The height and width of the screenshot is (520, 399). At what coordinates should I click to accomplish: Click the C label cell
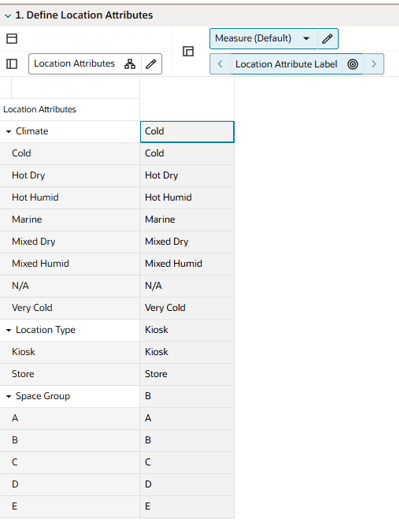pyautogui.click(x=187, y=462)
